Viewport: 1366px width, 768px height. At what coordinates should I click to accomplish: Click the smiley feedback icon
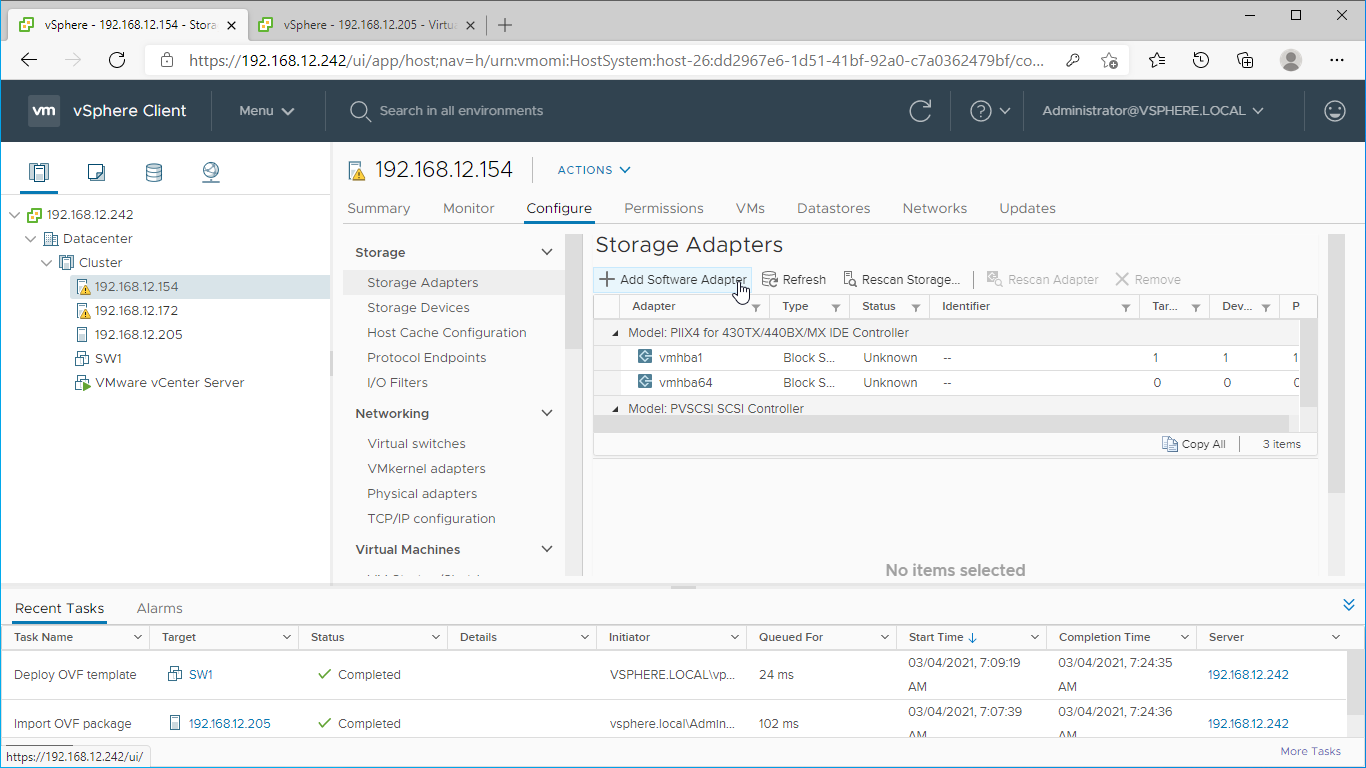[1334, 111]
